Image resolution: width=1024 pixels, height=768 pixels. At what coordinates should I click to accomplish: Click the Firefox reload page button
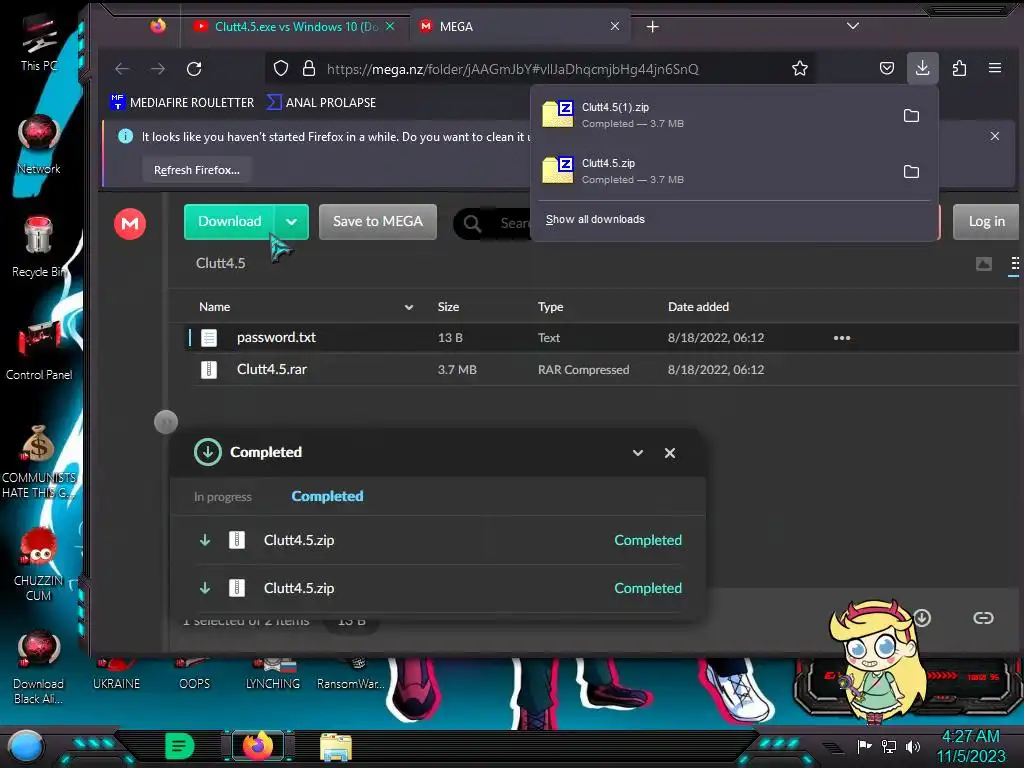tap(194, 69)
